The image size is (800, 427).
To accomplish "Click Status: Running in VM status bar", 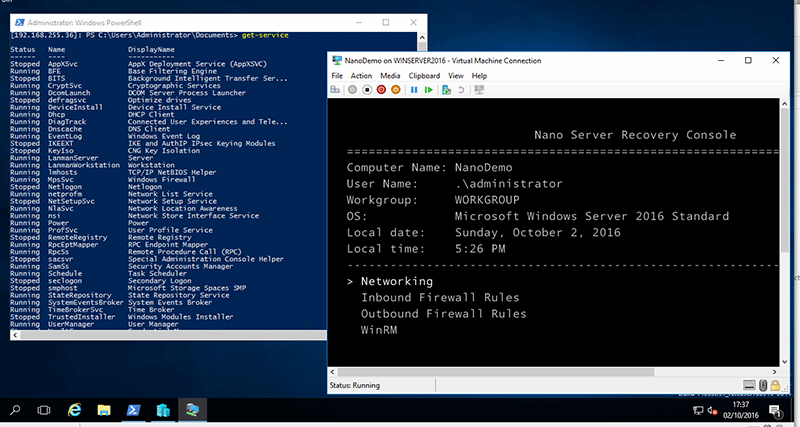I will pos(355,385).
